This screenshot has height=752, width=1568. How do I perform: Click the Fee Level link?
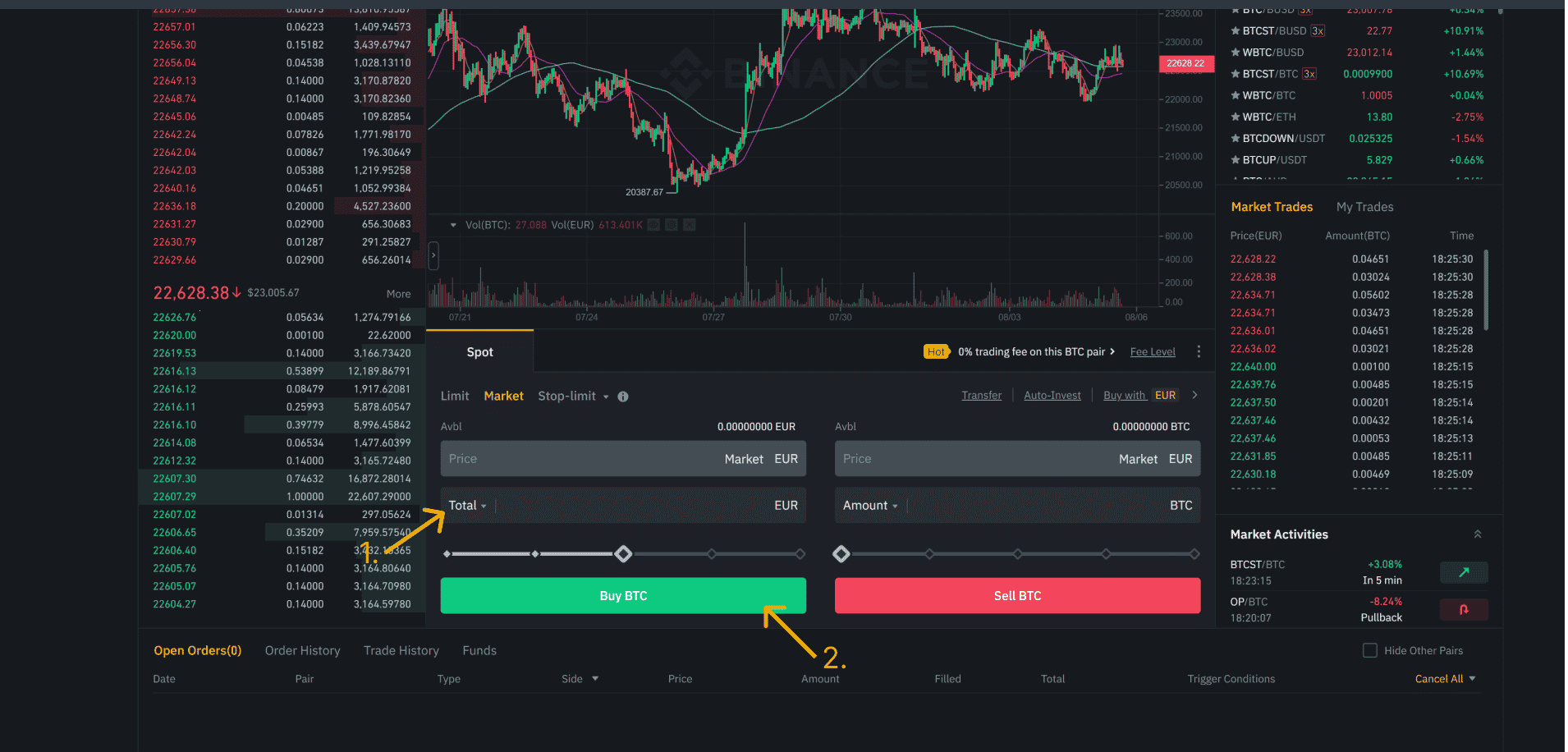(1152, 352)
